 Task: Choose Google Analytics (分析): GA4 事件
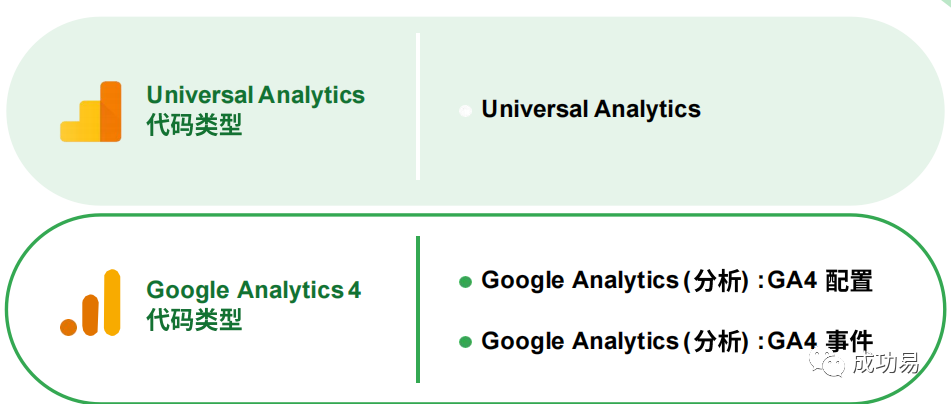tap(677, 341)
